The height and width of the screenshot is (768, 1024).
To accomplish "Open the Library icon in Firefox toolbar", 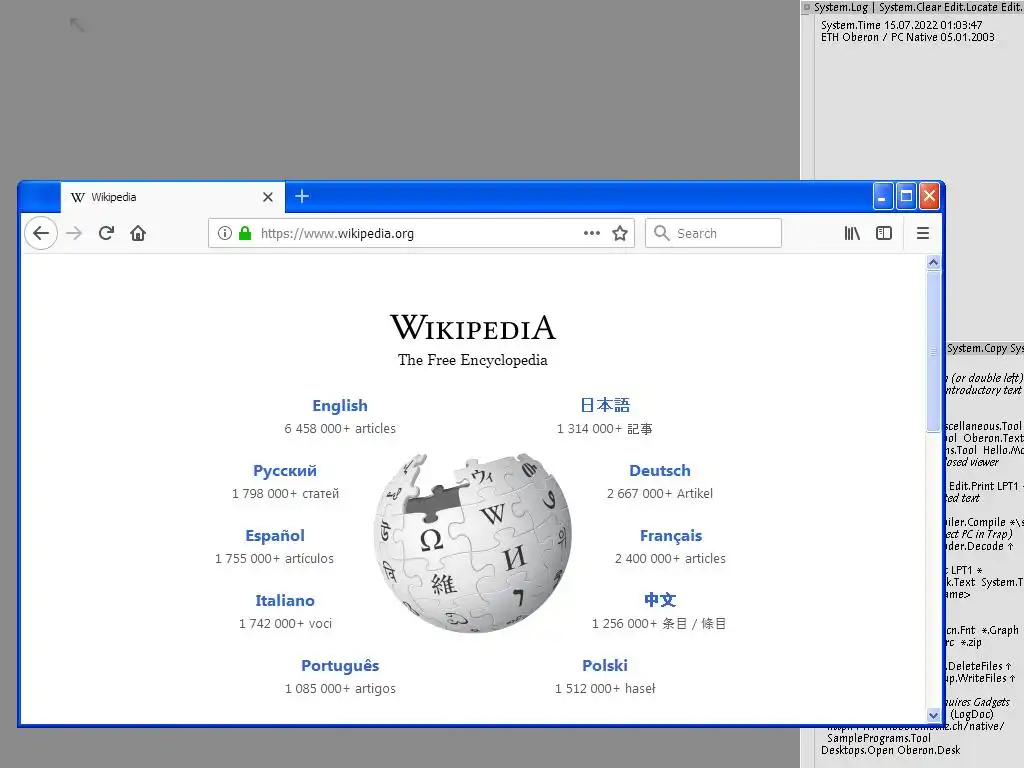I will coord(852,233).
